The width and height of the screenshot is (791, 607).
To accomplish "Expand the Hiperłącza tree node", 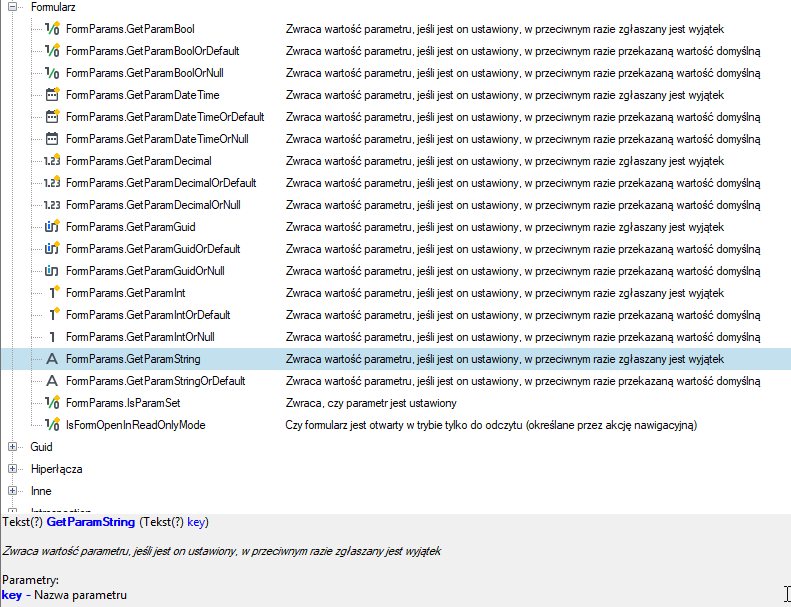I will (13, 469).
